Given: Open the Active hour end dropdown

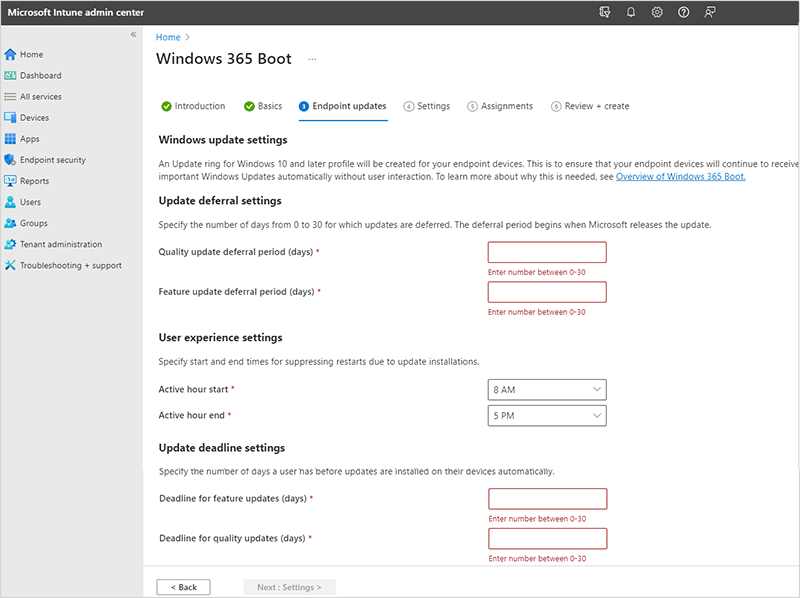Looking at the screenshot, I should [547, 416].
